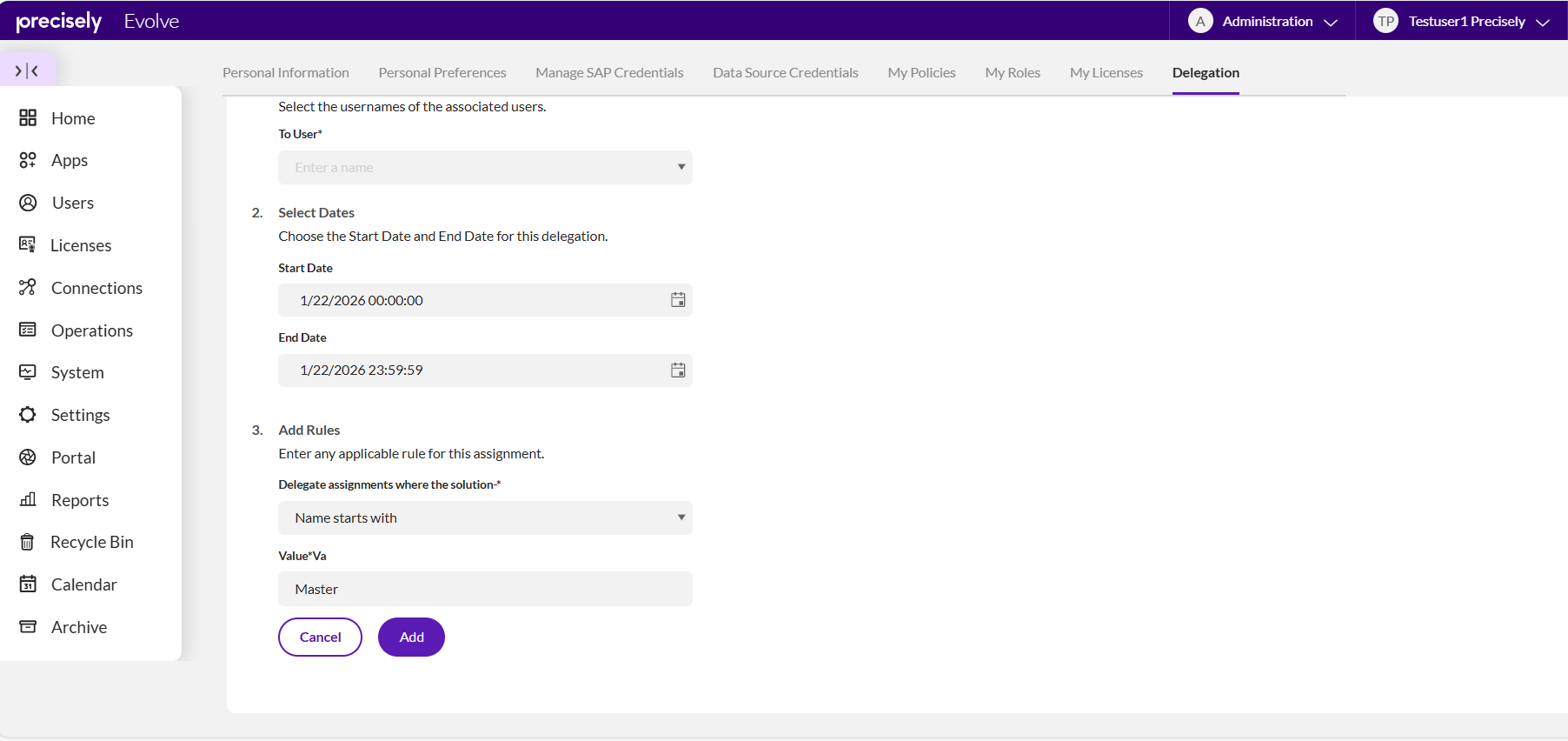Click the 'Add Rules' step heading
Viewport: 1568px width, 741px height.
coord(309,430)
